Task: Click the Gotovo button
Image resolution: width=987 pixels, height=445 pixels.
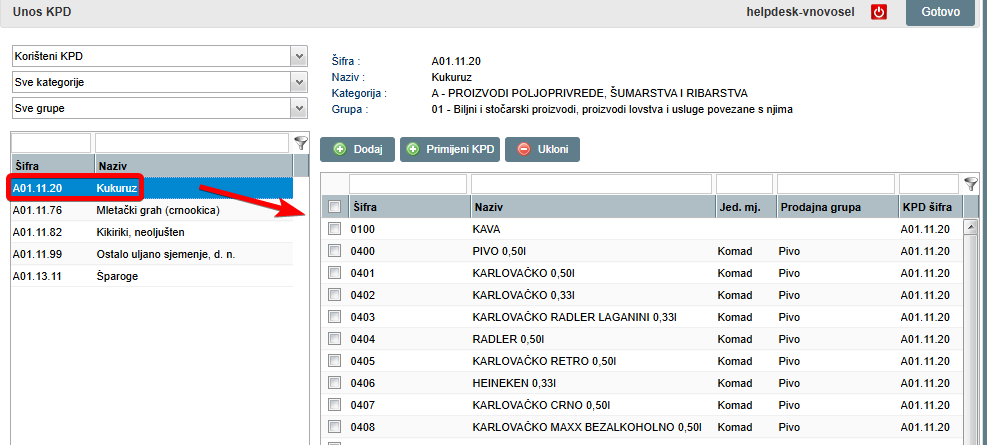Action: tap(939, 12)
